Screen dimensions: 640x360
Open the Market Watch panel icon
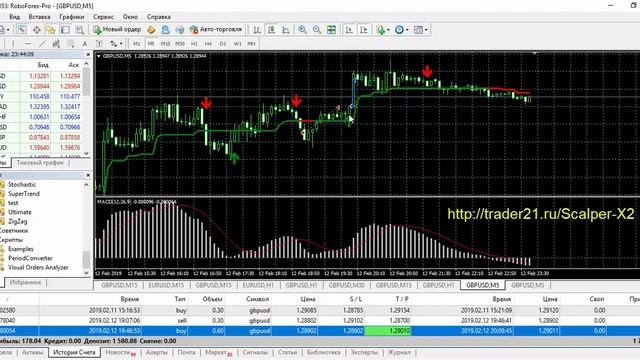[x=22, y=29]
